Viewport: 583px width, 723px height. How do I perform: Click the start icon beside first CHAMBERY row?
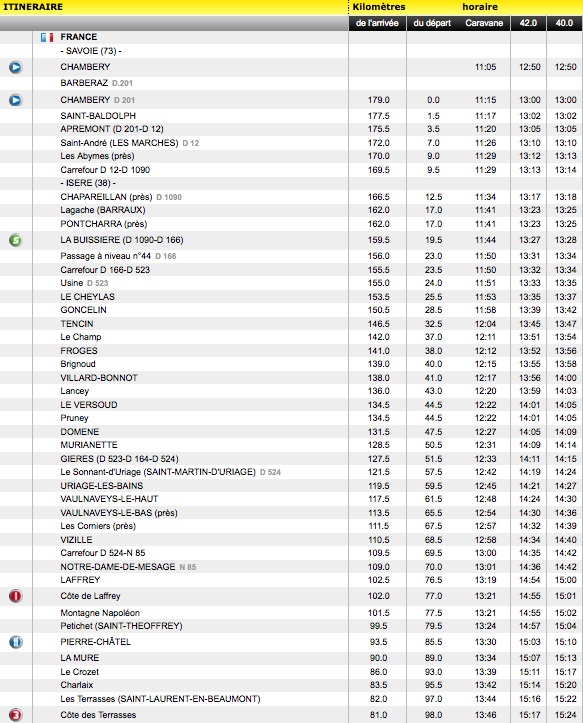(x=15, y=67)
